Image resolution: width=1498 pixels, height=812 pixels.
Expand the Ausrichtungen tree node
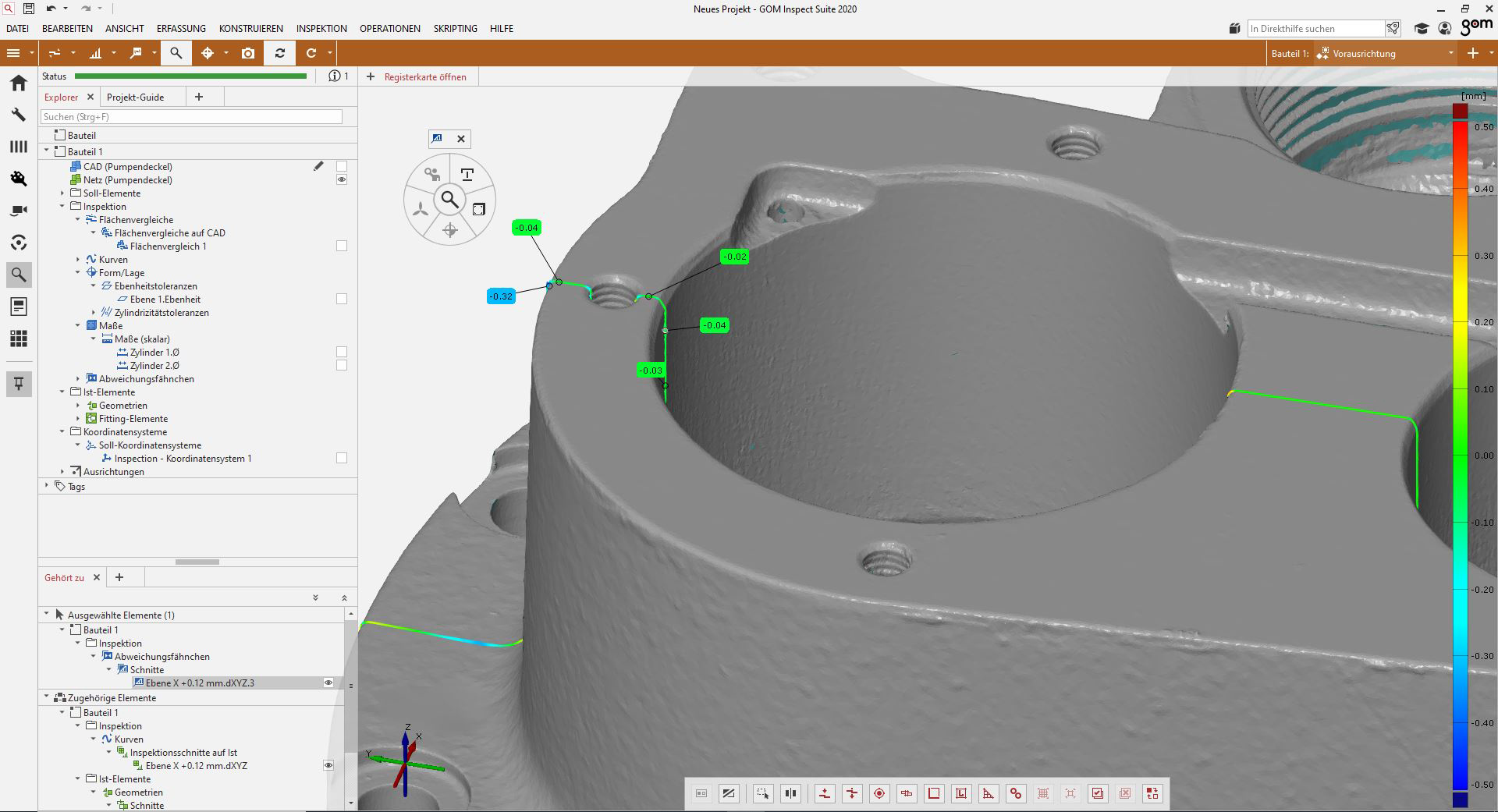[62, 471]
